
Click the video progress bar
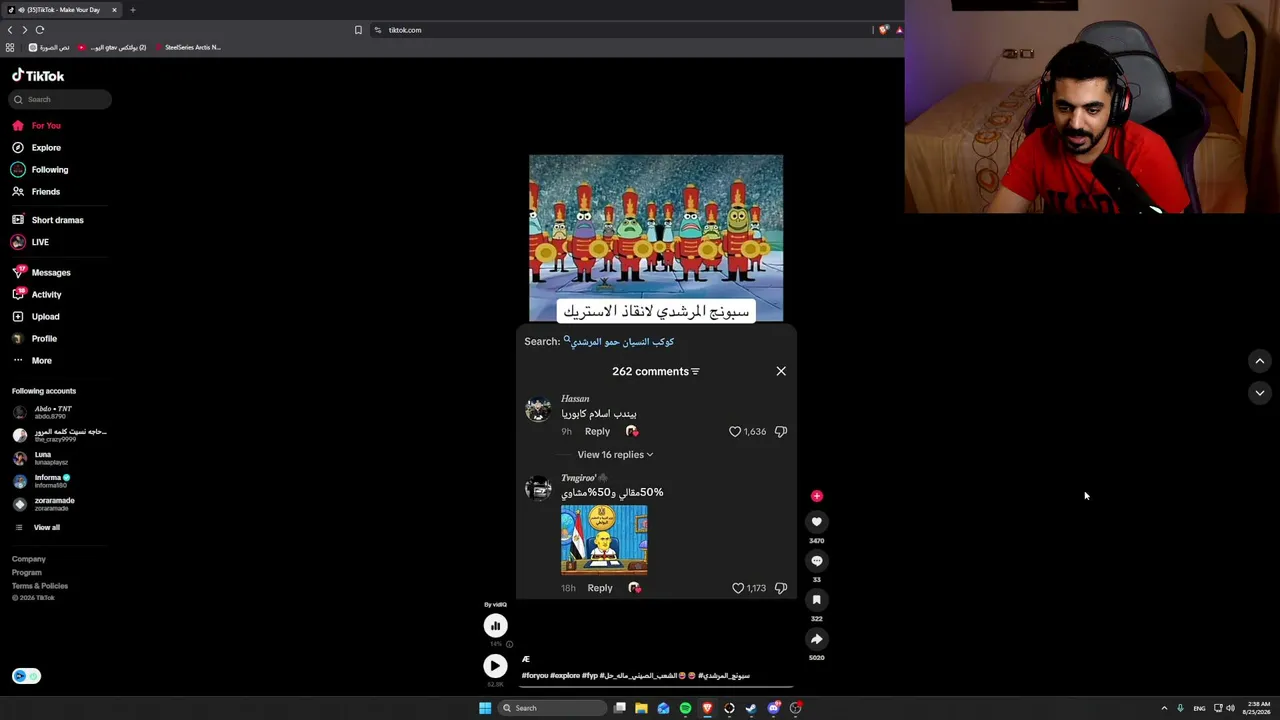coord(657,687)
